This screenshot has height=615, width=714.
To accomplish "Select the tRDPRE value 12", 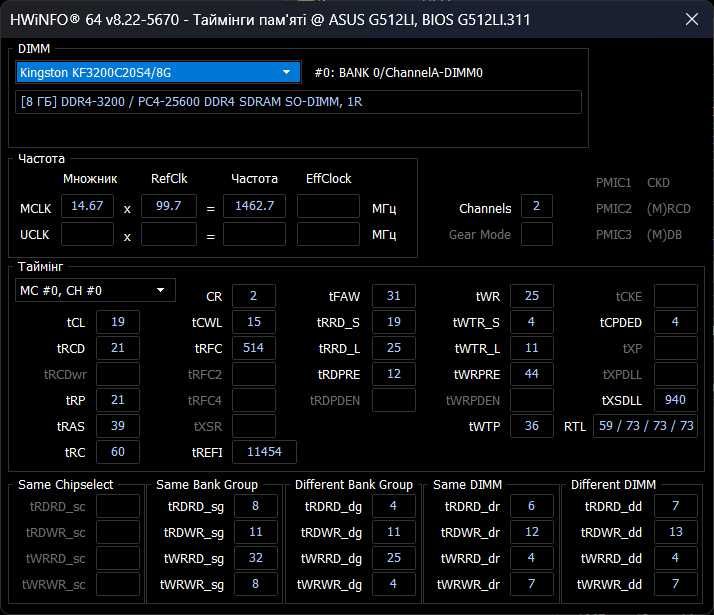I will (394, 374).
